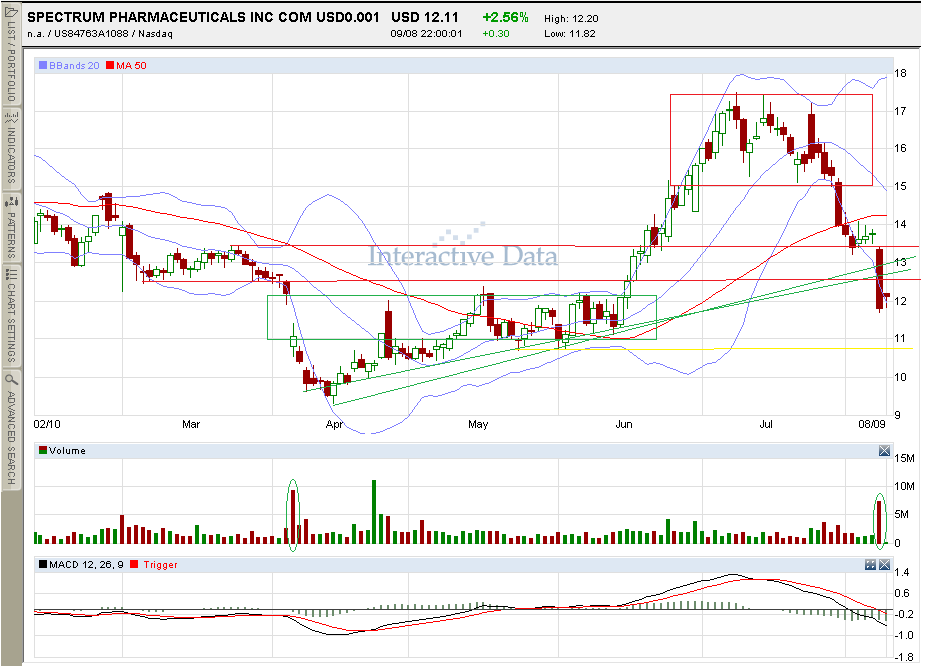The width and height of the screenshot is (937, 666).
Task: Click the Advanced Search magnifier icon
Action: [11, 379]
